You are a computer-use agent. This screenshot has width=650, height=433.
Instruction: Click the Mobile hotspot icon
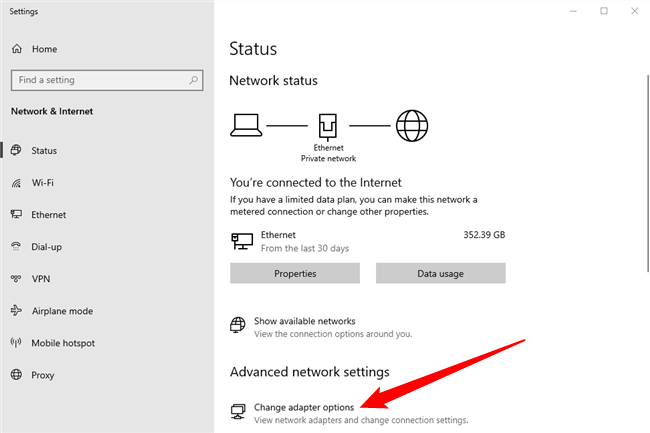17,343
